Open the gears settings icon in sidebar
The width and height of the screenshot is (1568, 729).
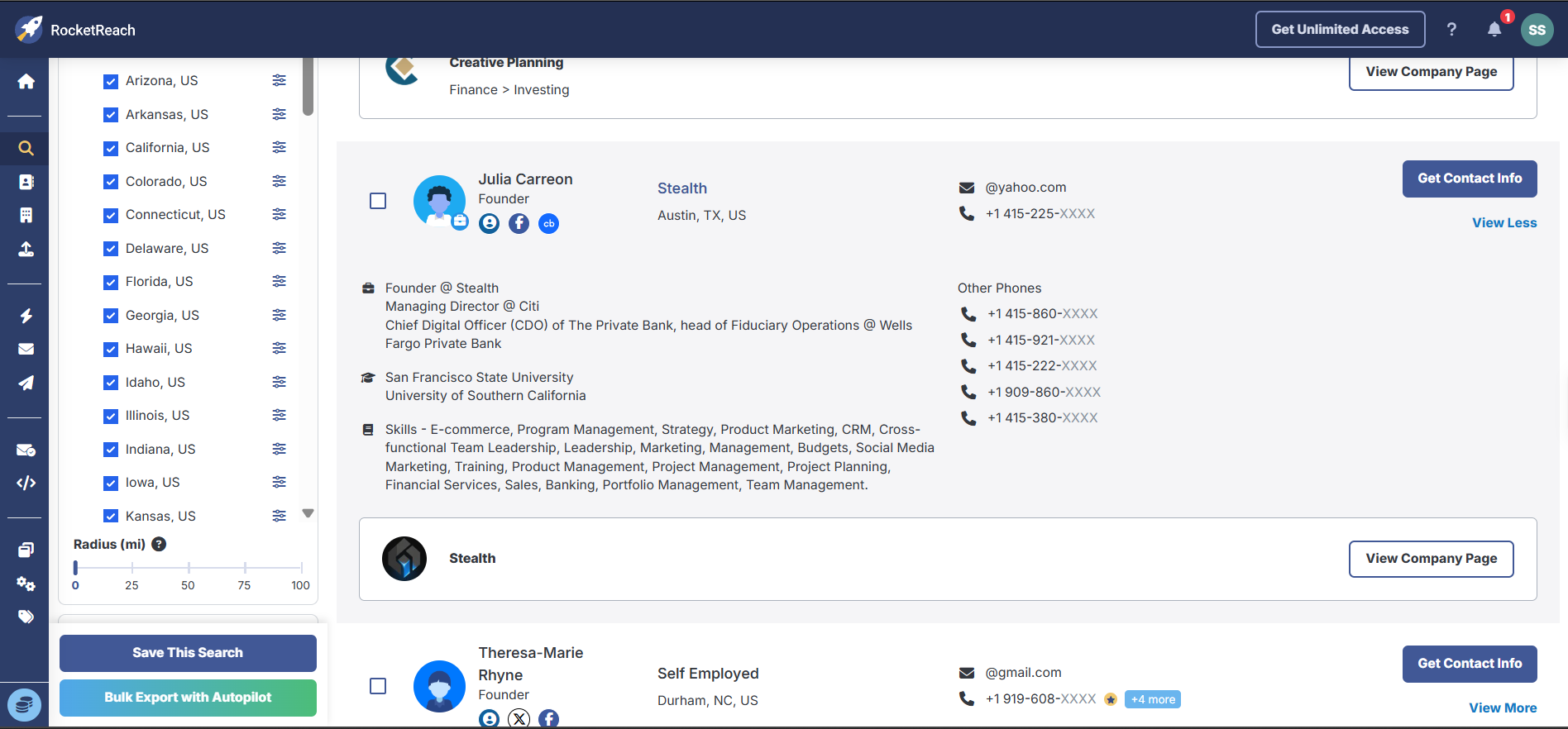(x=26, y=584)
